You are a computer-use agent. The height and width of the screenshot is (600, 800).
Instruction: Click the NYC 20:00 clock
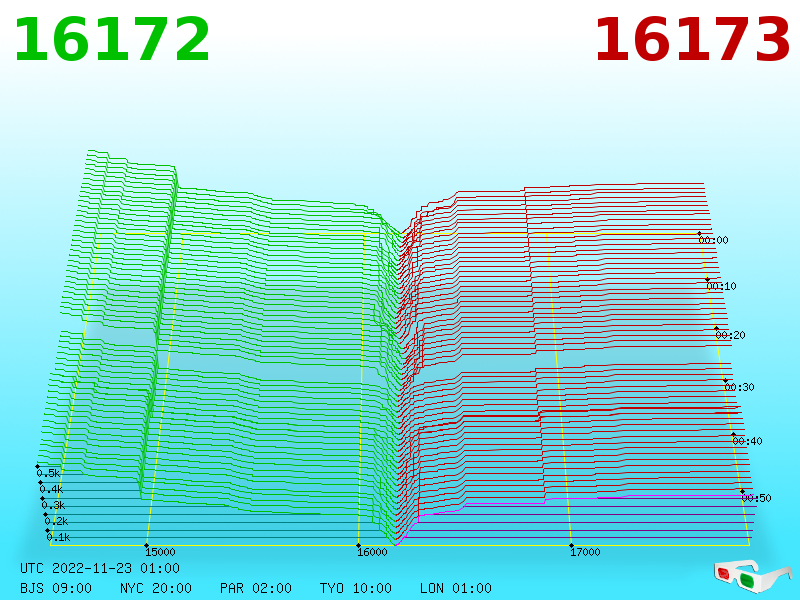pos(156,588)
